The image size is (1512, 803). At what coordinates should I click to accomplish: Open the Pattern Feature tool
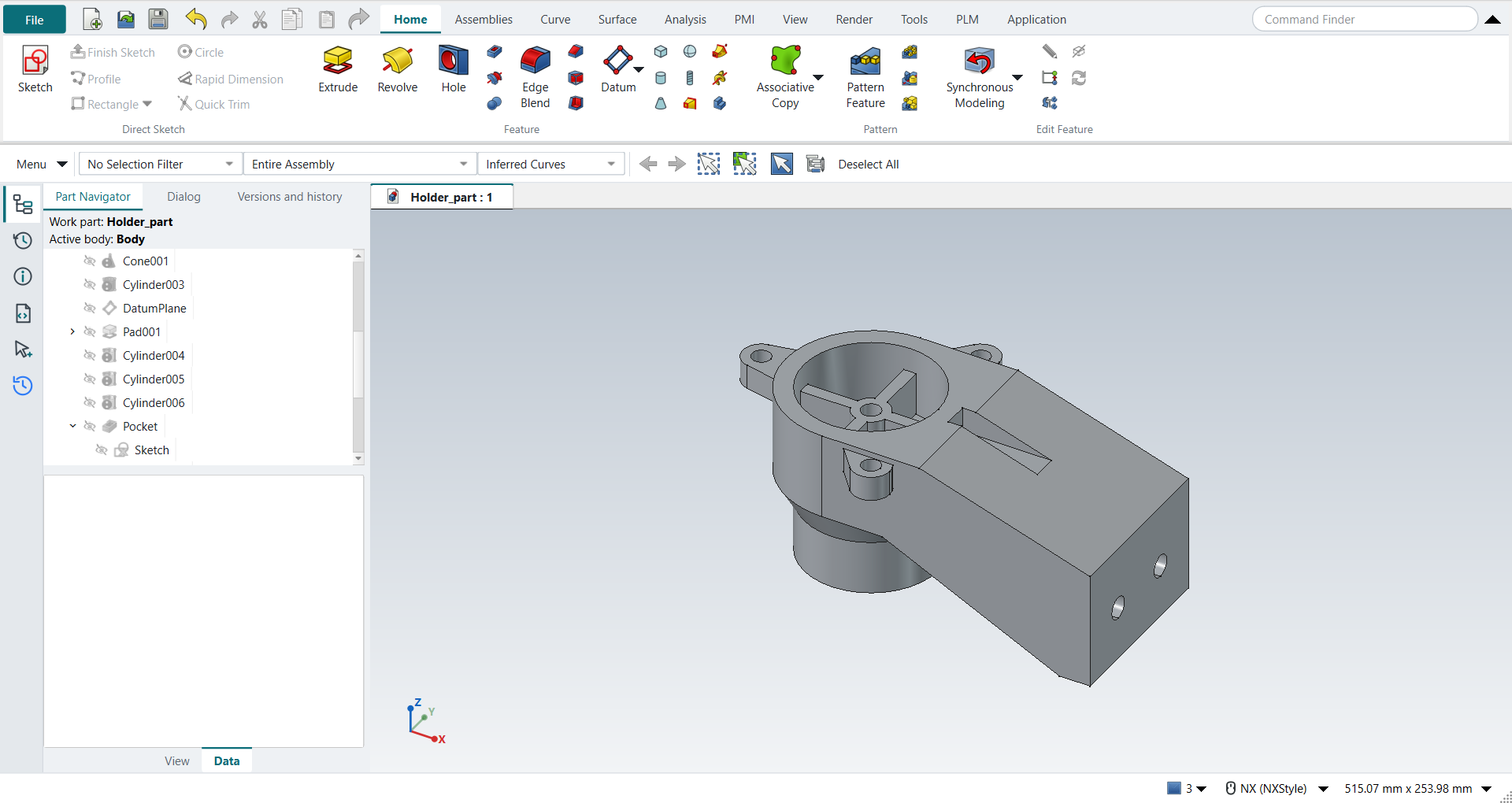pos(865,77)
